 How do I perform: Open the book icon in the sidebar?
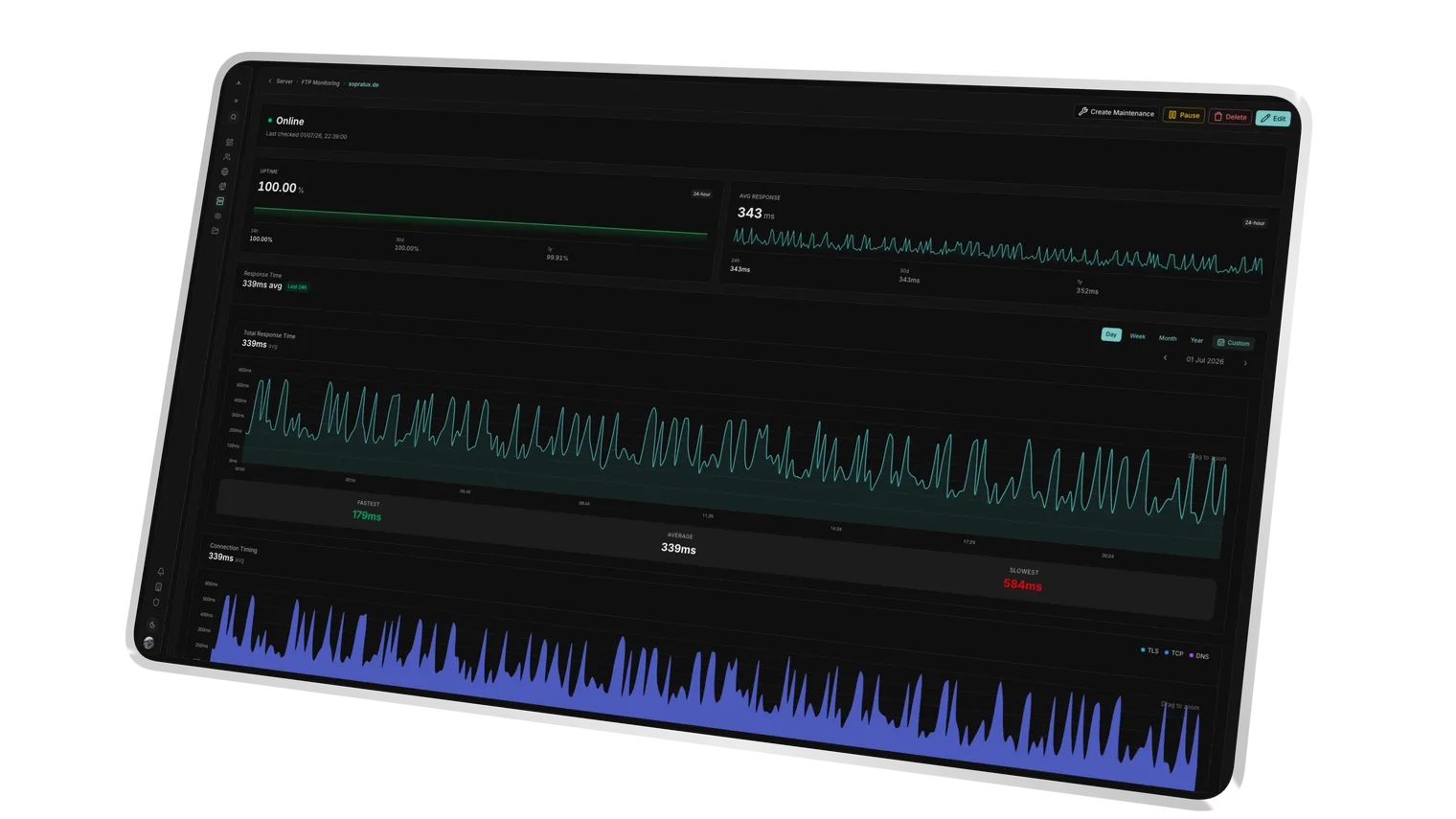159,587
